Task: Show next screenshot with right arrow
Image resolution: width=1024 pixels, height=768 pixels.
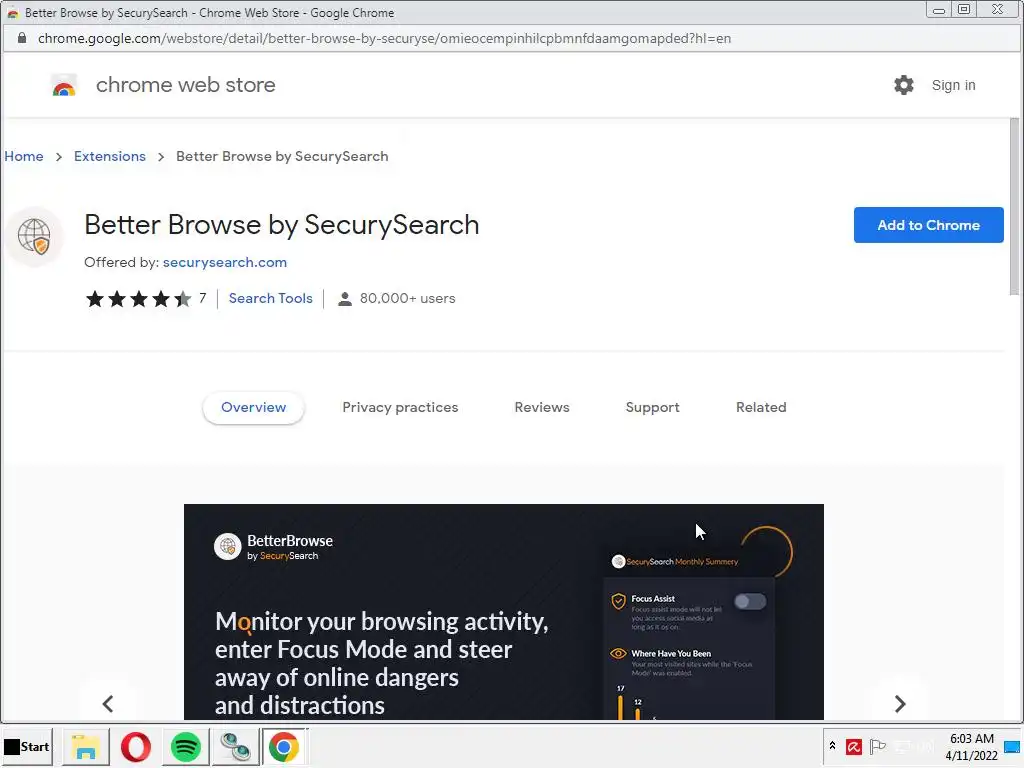Action: 900,703
